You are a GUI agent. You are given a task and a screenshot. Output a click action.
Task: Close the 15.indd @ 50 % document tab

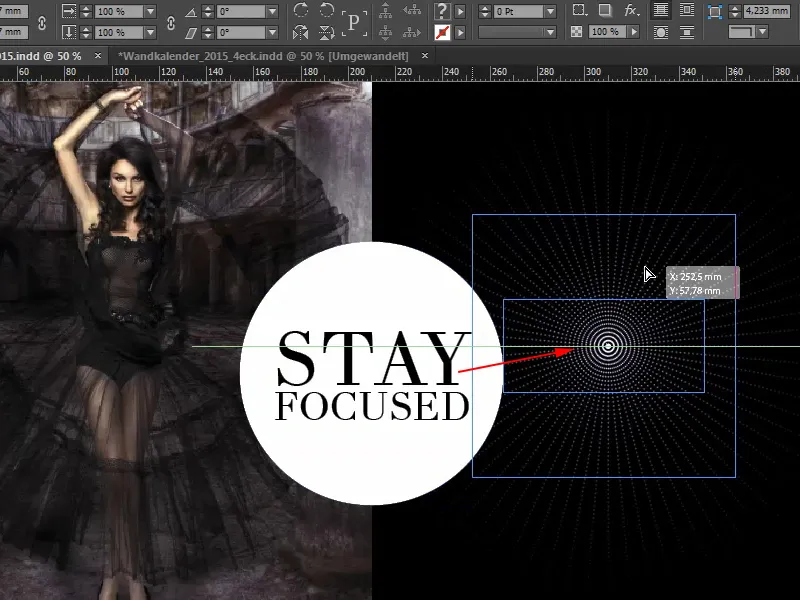point(98,56)
